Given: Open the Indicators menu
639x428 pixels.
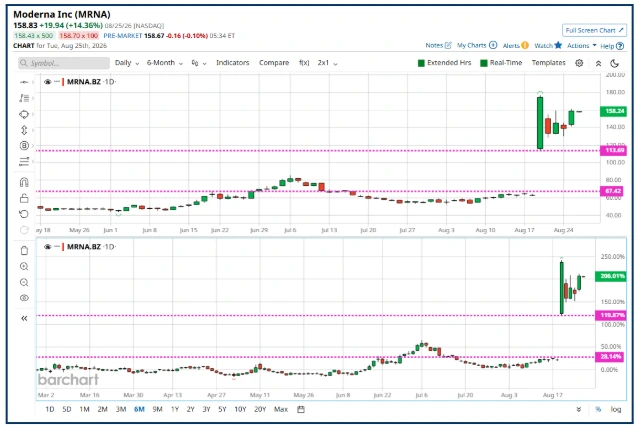Looking at the screenshot, I should [233, 63].
